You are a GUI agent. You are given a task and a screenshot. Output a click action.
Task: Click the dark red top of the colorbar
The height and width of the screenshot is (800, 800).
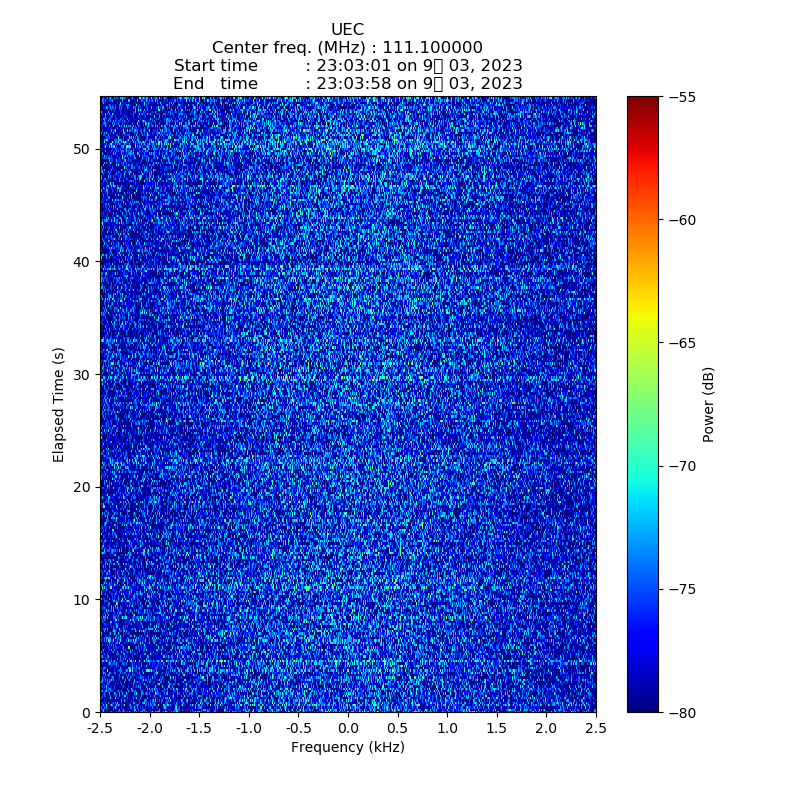pos(643,103)
